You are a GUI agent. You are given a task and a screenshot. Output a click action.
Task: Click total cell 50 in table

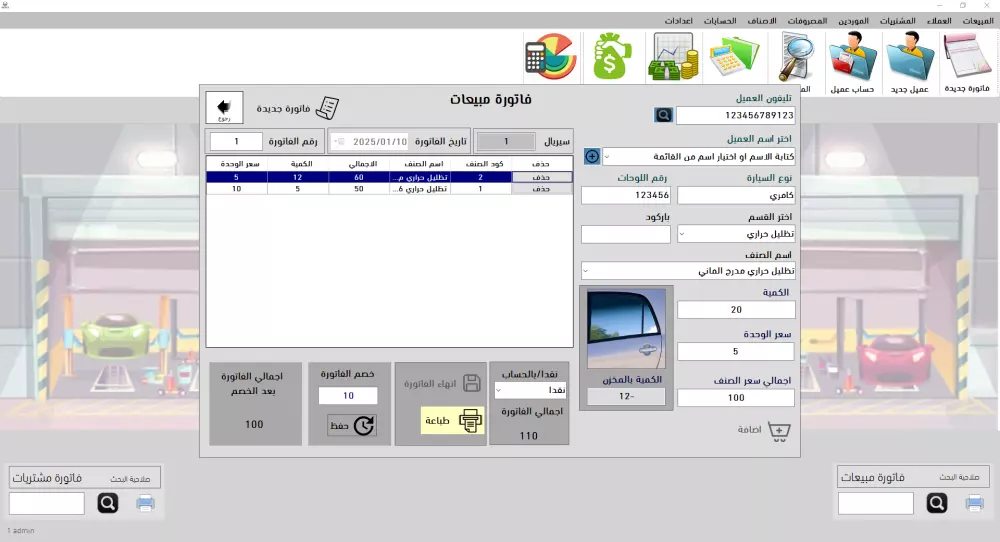pyautogui.click(x=359, y=189)
